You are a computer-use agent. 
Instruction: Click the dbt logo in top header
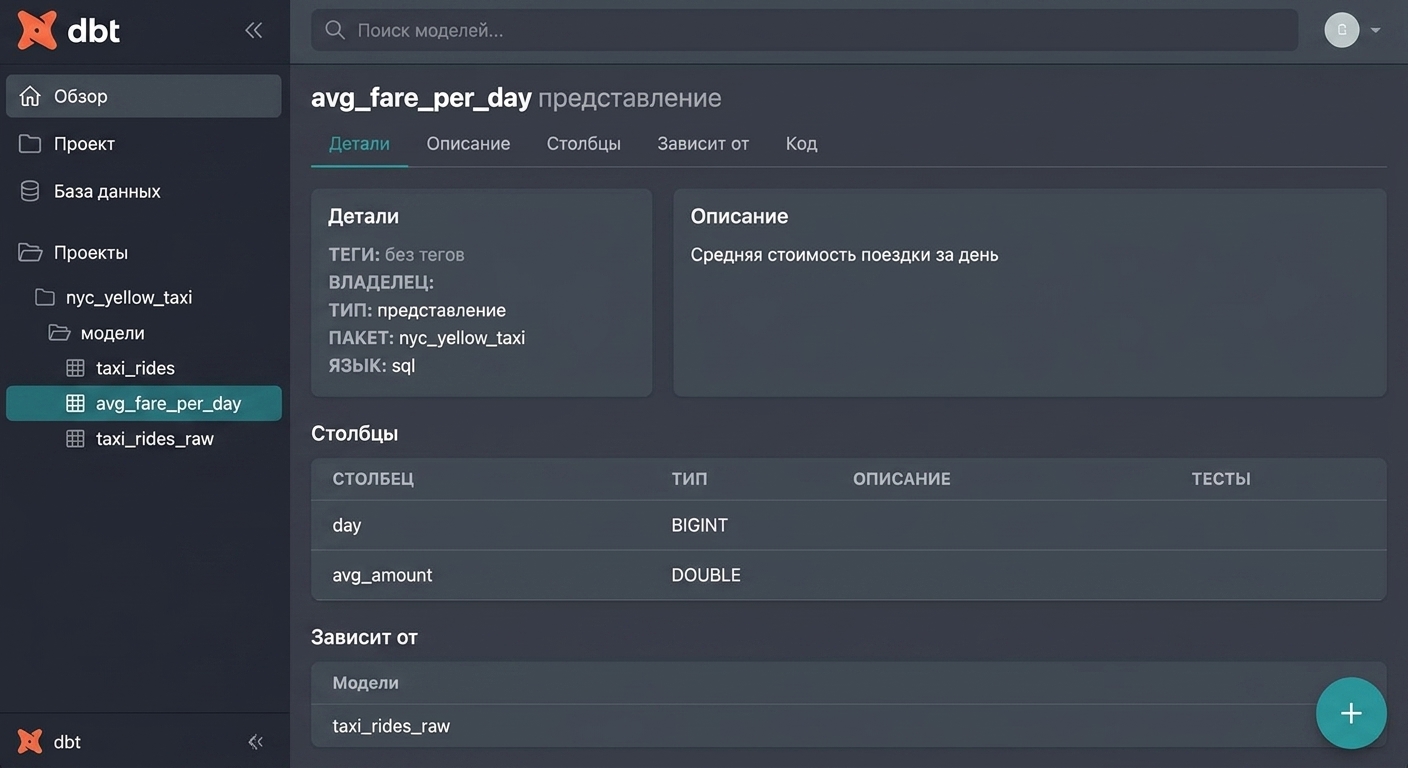click(69, 31)
